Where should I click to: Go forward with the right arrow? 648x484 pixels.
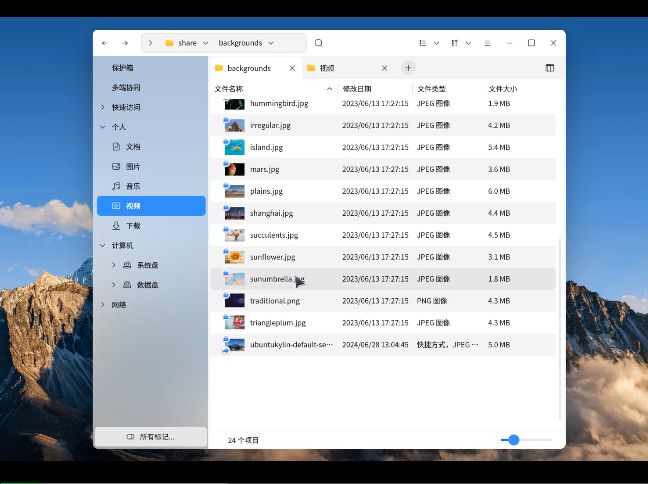click(x=125, y=43)
